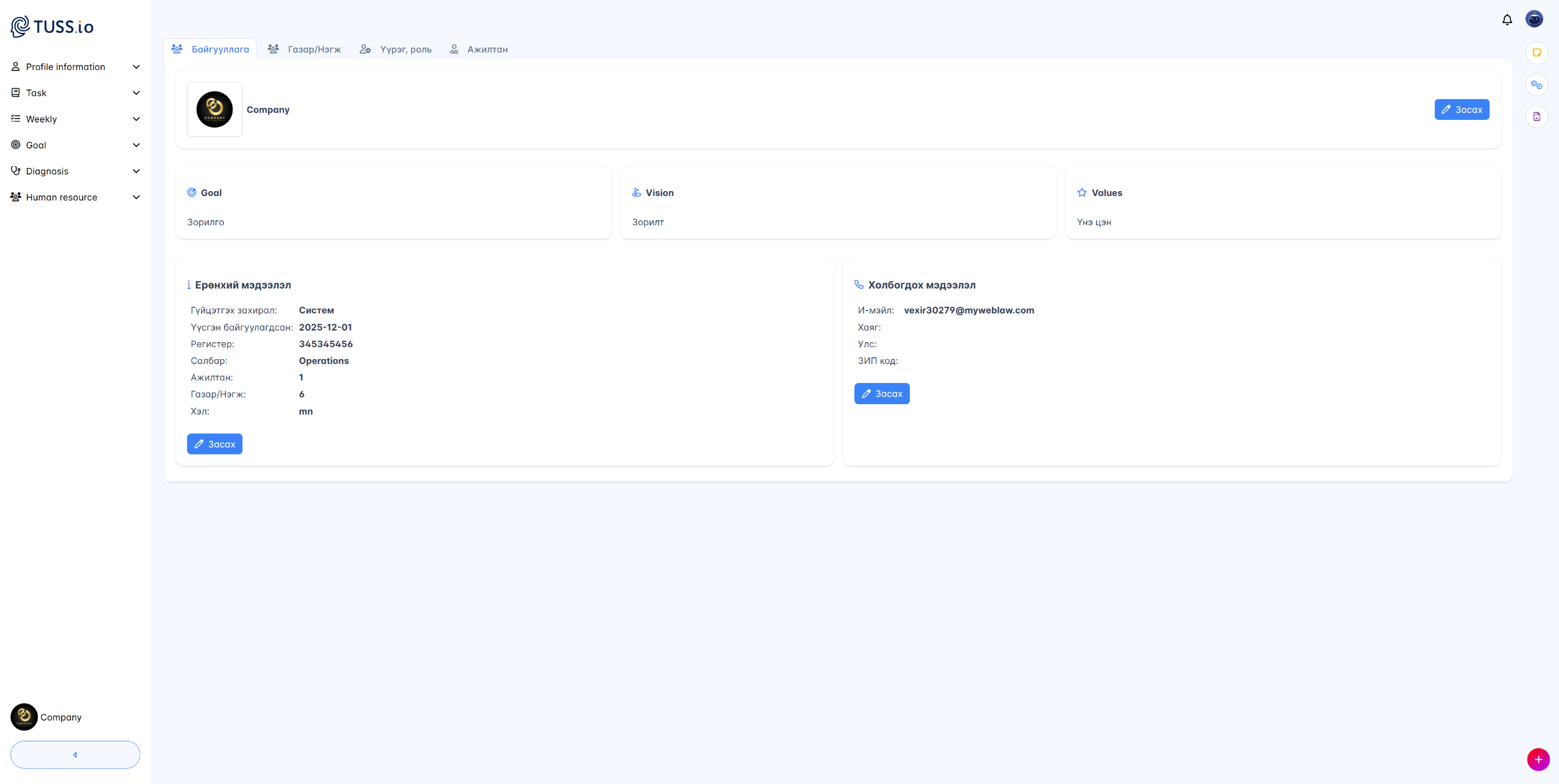Viewport: 1559px width, 784px height.
Task: Switch to the Үүрэг, роль tab
Action: point(396,49)
